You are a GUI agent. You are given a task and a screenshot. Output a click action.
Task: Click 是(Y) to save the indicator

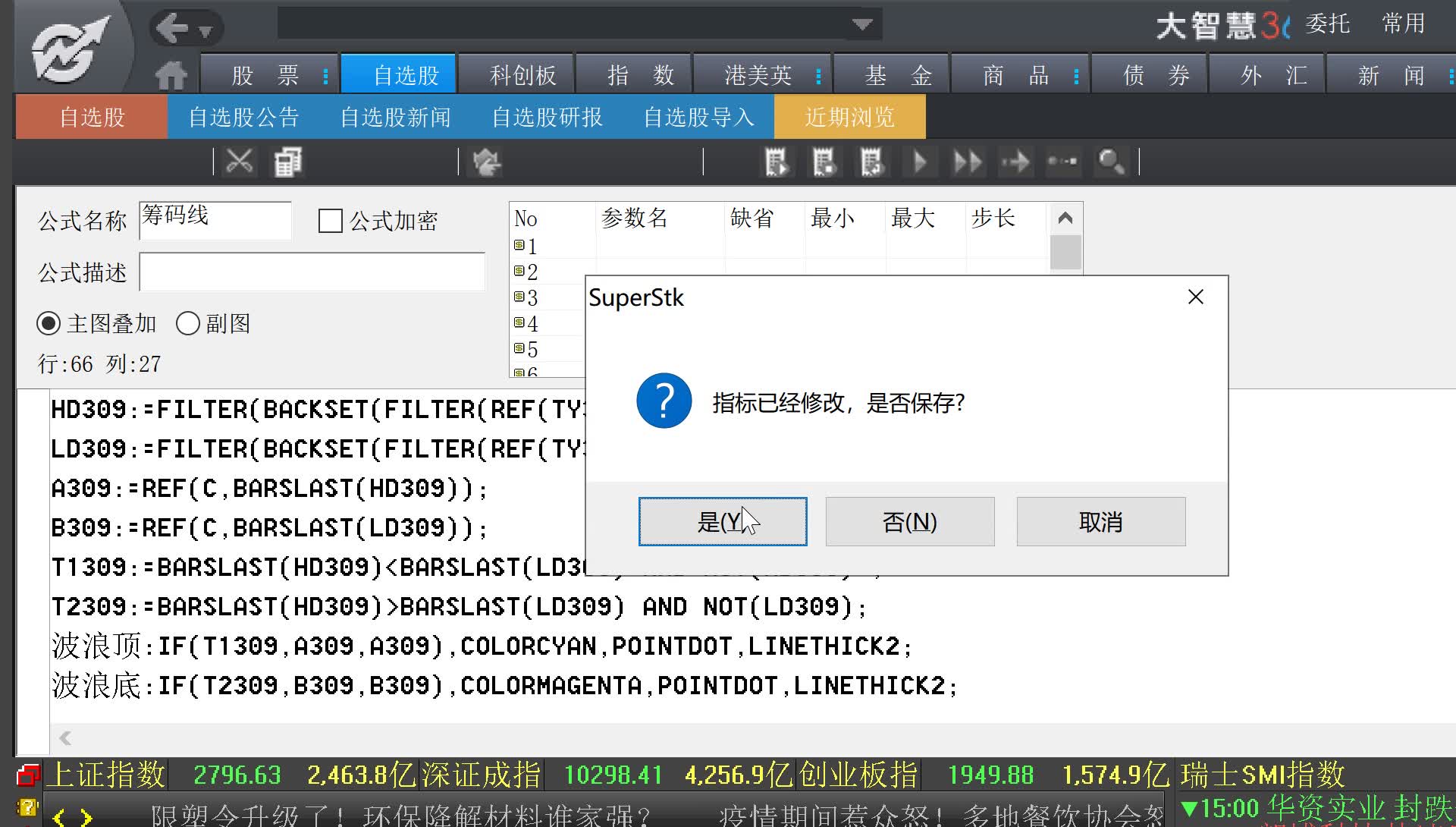pos(723,521)
